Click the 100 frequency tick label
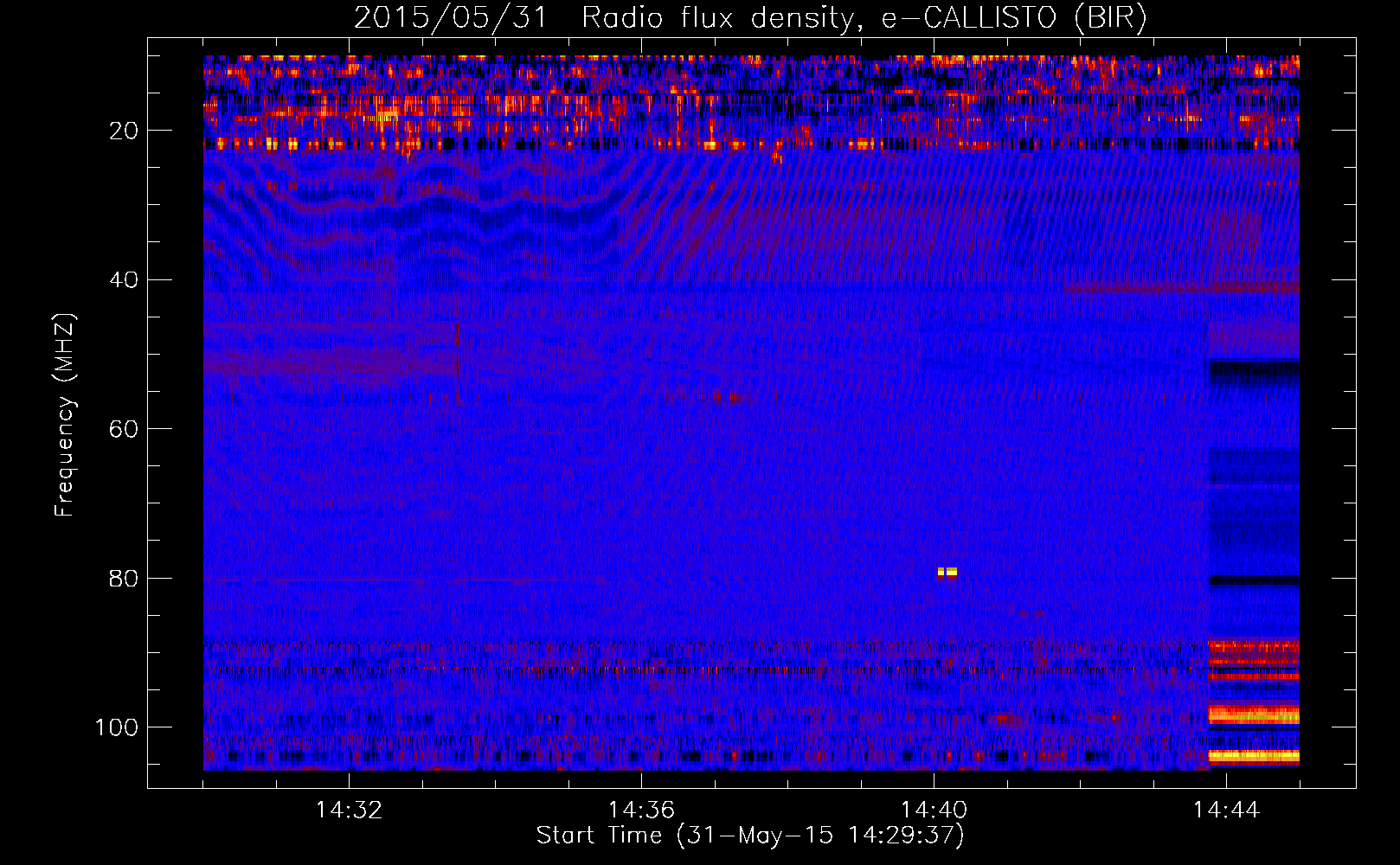1400x865 pixels. (117, 727)
